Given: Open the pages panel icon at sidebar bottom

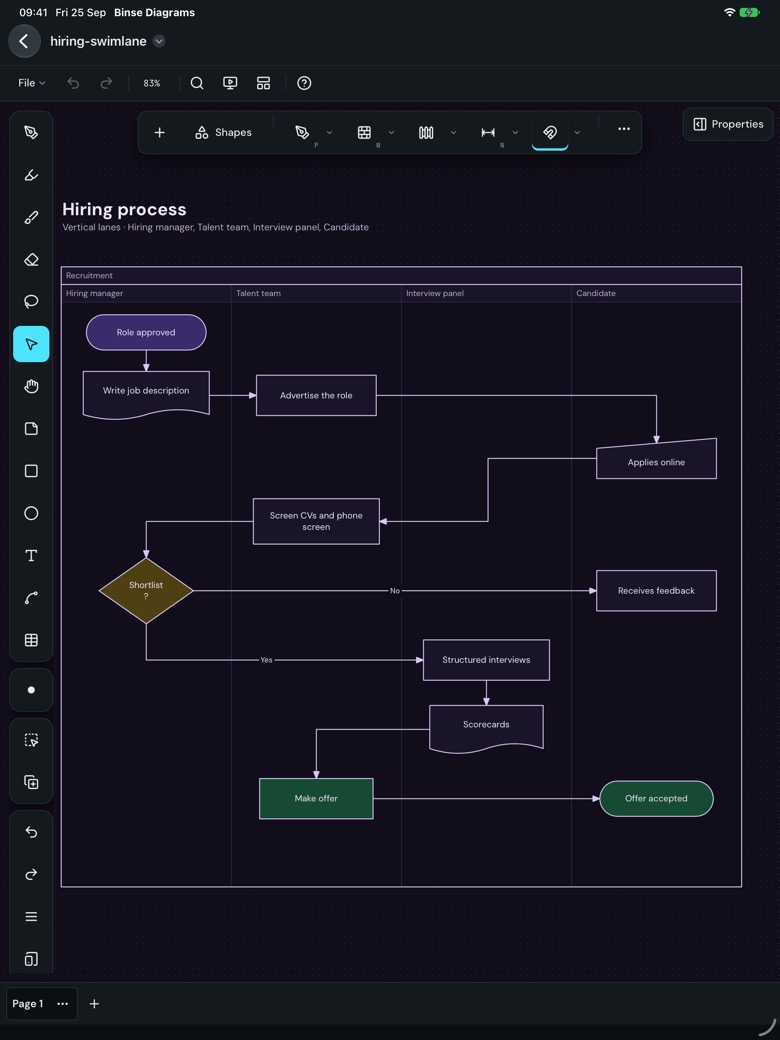Looking at the screenshot, I should pos(31,959).
